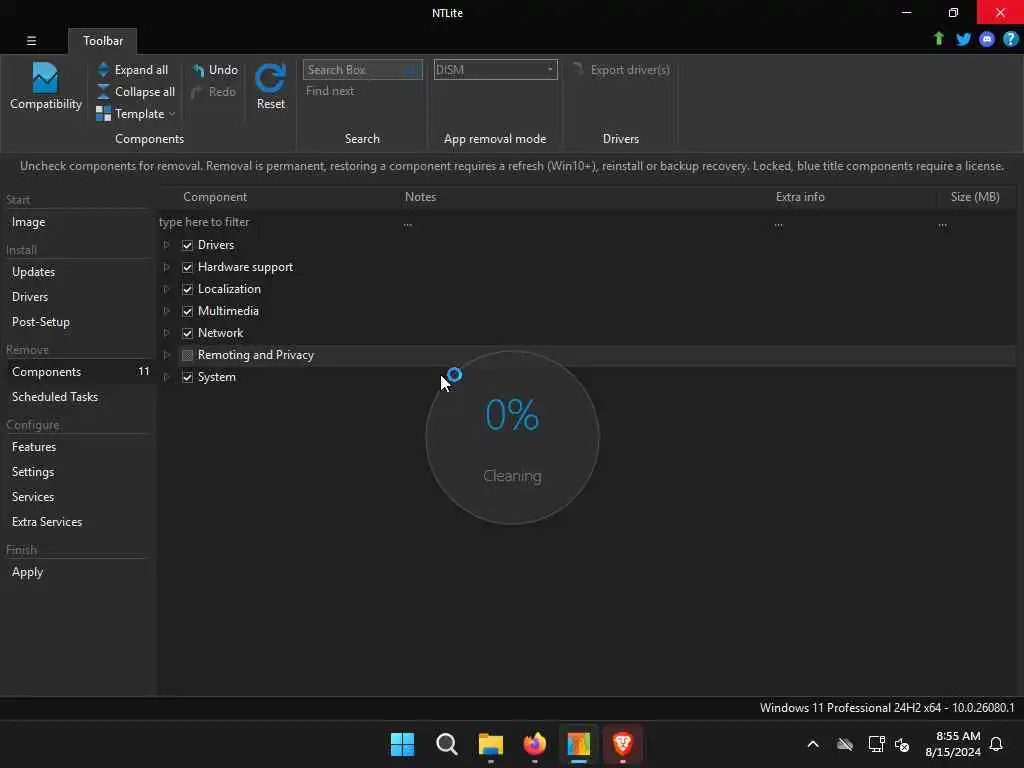
Task: Toggle the Network checkbox
Action: [187, 333]
